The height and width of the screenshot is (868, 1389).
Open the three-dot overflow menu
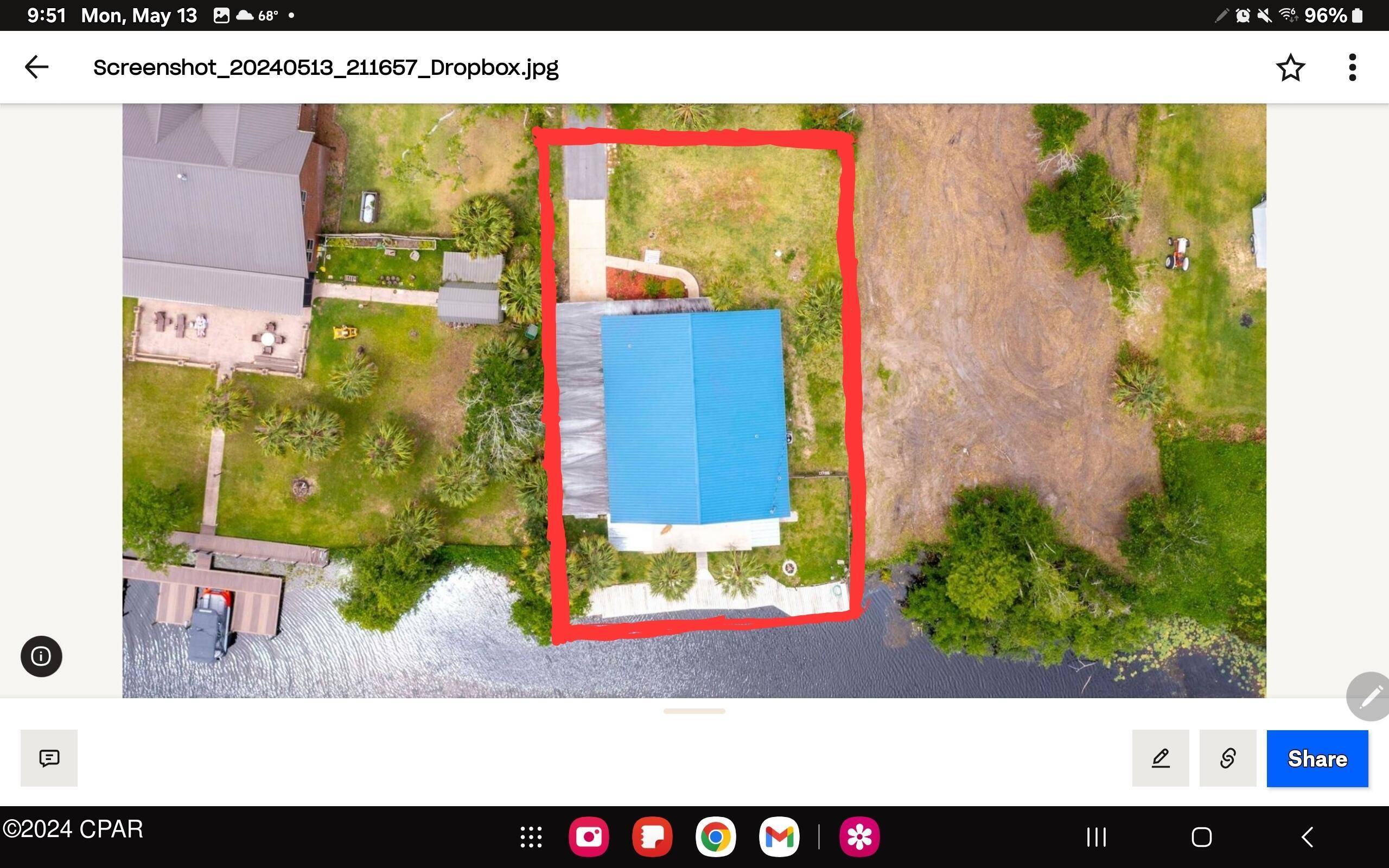(1352, 67)
